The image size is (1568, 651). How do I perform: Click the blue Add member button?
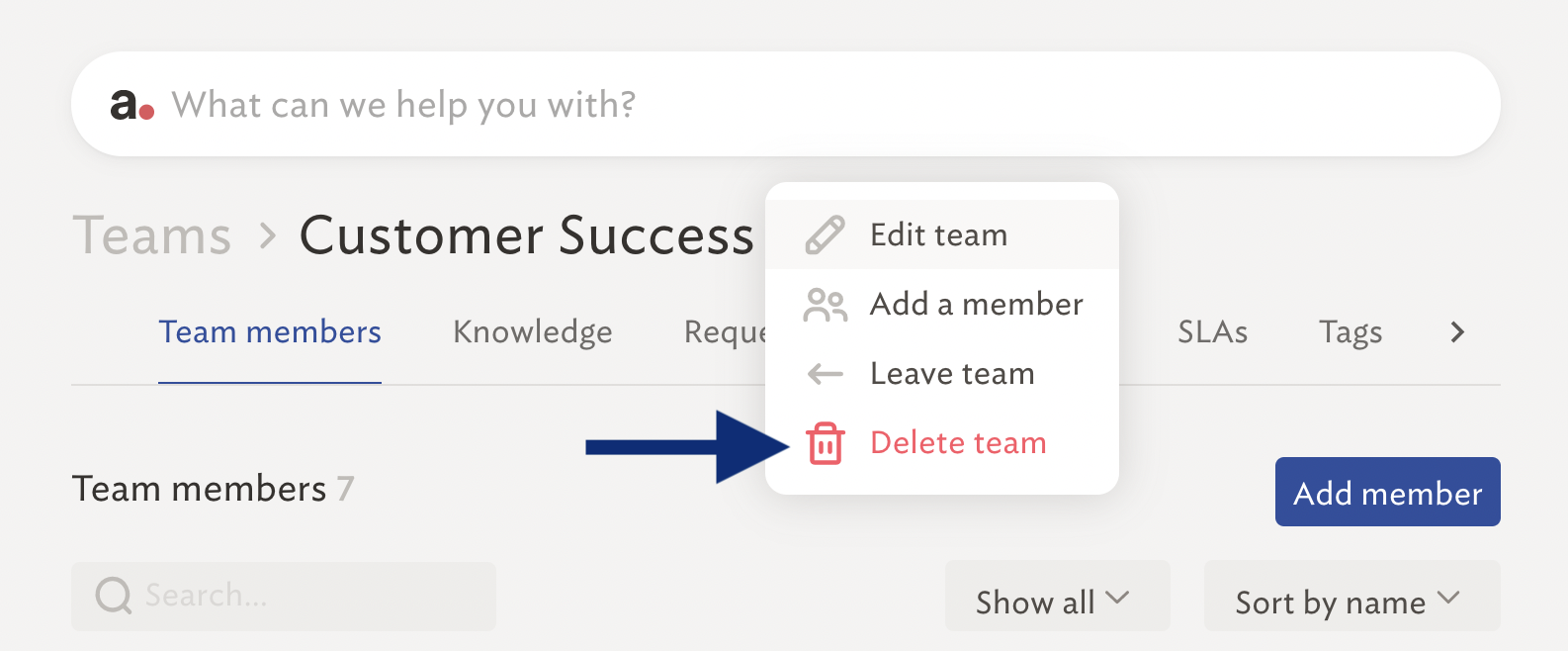click(1388, 492)
